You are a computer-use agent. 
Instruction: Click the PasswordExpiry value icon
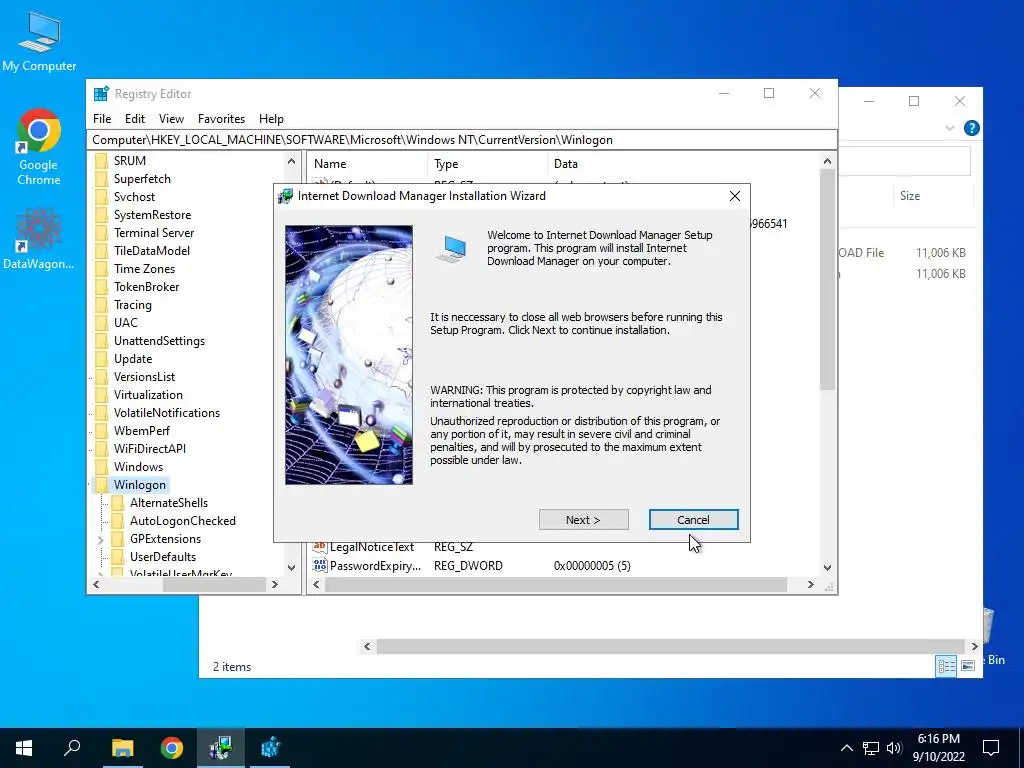[x=319, y=566]
